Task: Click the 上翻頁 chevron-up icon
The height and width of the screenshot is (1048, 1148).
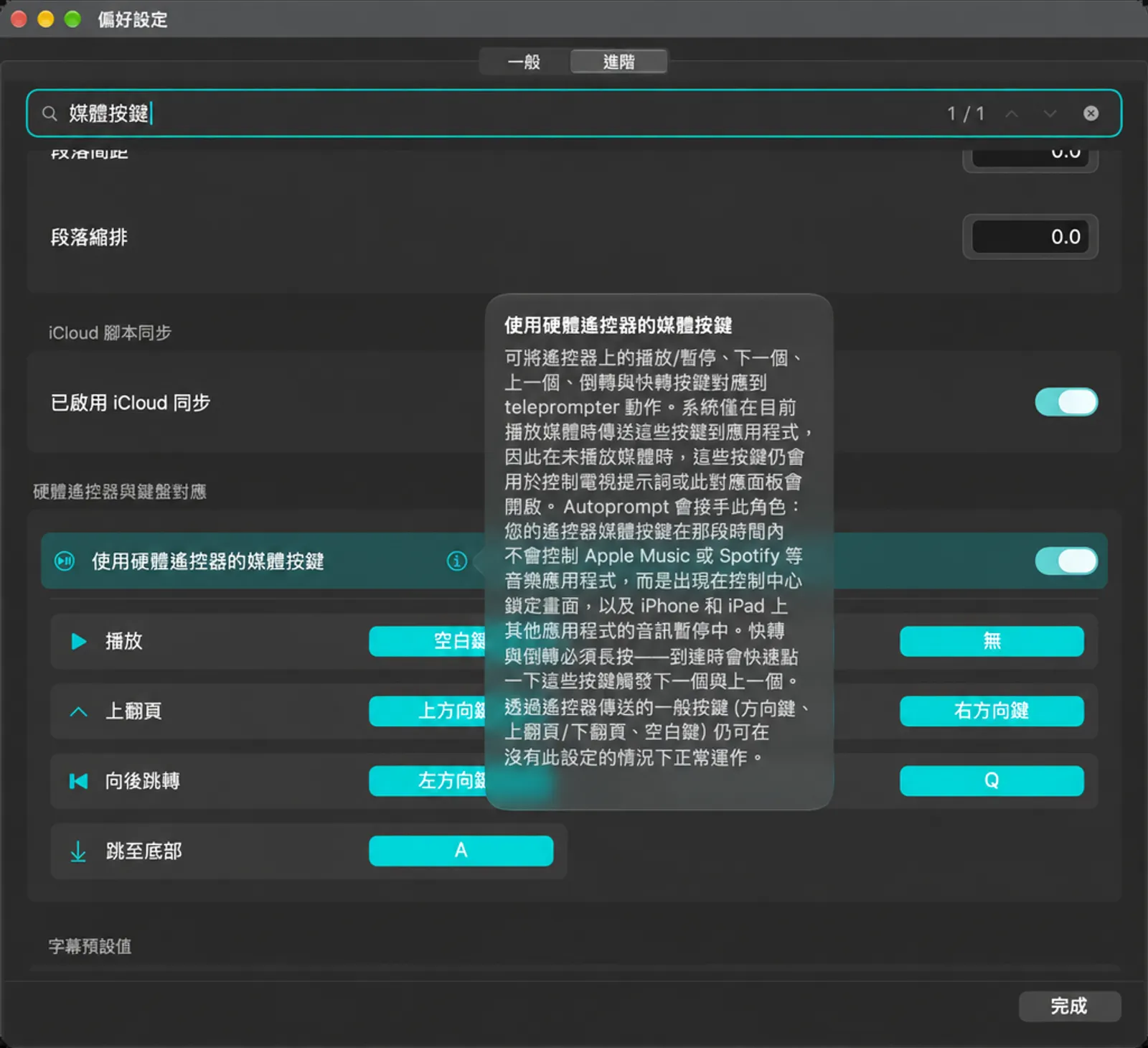Action: click(x=79, y=711)
